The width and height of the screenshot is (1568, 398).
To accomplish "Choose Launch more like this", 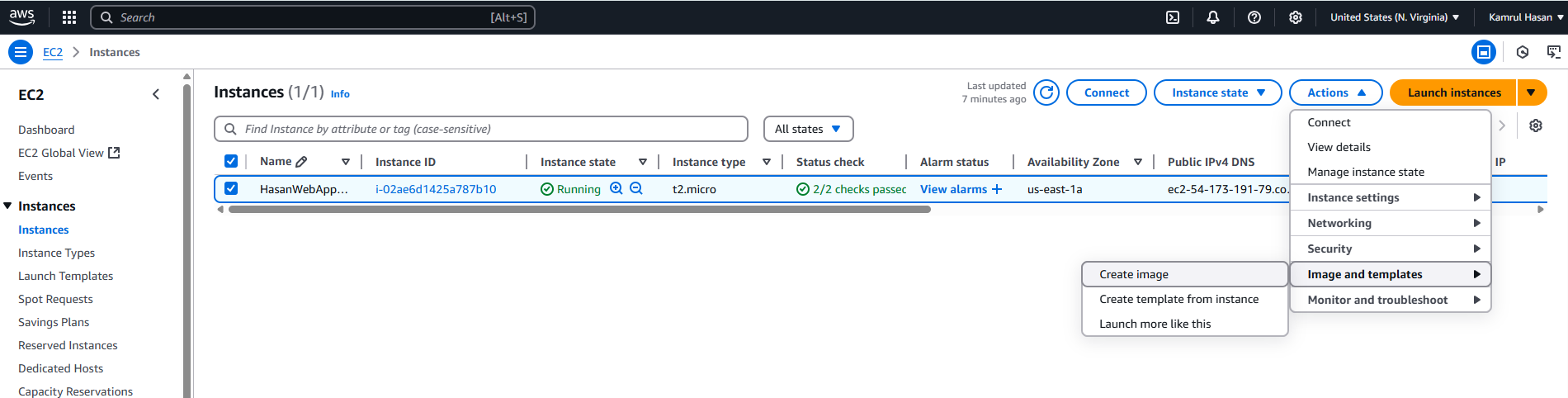I will click(1185, 324).
